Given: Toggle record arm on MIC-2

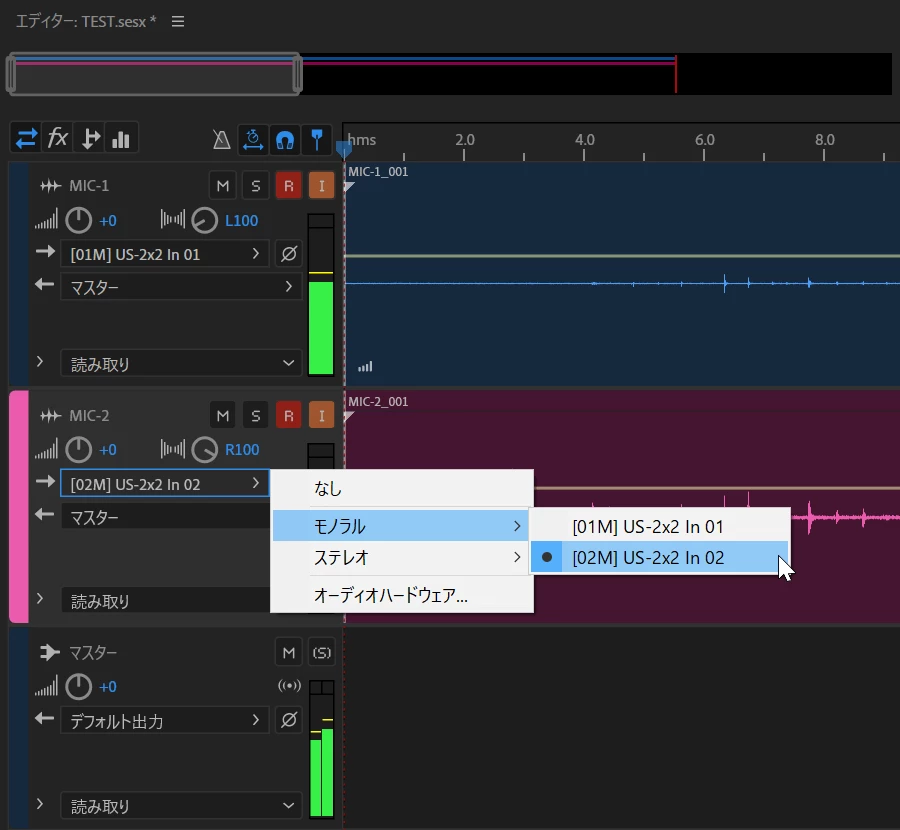Looking at the screenshot, I should tap(289, 415).
